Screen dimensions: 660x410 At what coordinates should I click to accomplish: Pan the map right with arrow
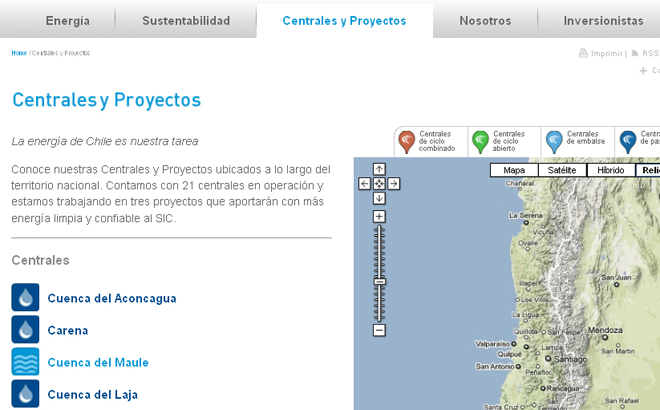click(x=394, y=184)
